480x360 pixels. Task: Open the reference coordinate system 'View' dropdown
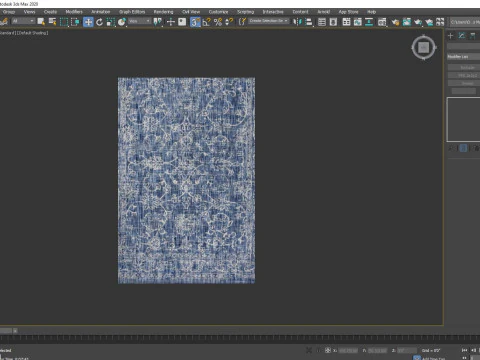point(140,21)
